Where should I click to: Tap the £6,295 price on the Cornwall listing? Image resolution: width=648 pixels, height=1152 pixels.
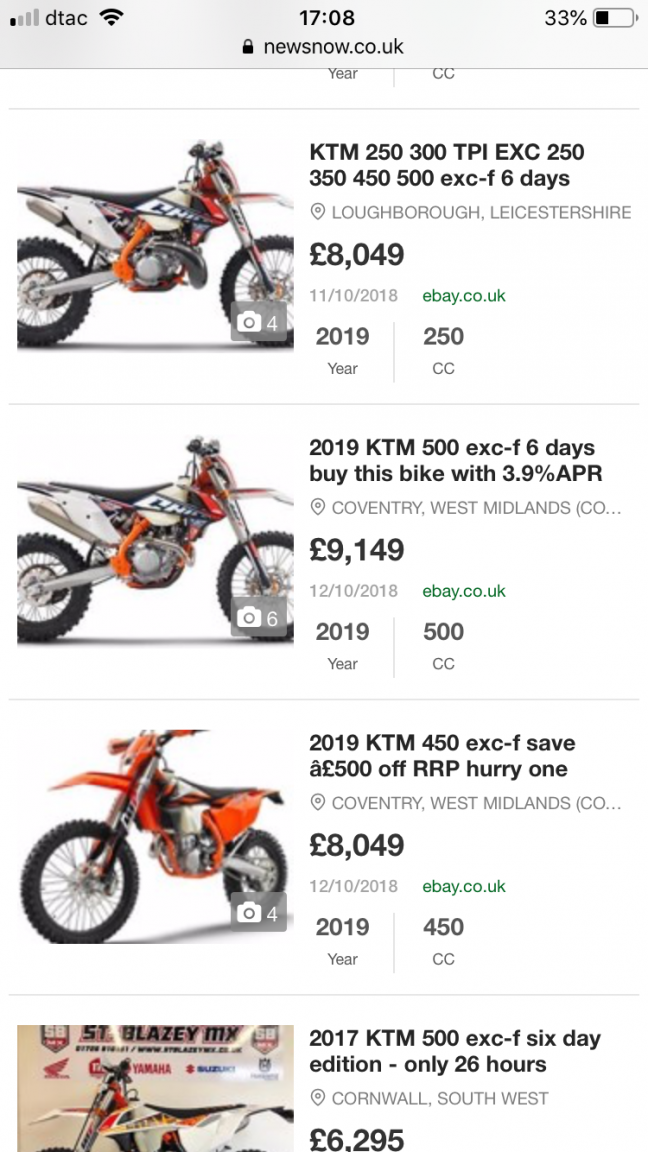click(x=357, y=1138)
